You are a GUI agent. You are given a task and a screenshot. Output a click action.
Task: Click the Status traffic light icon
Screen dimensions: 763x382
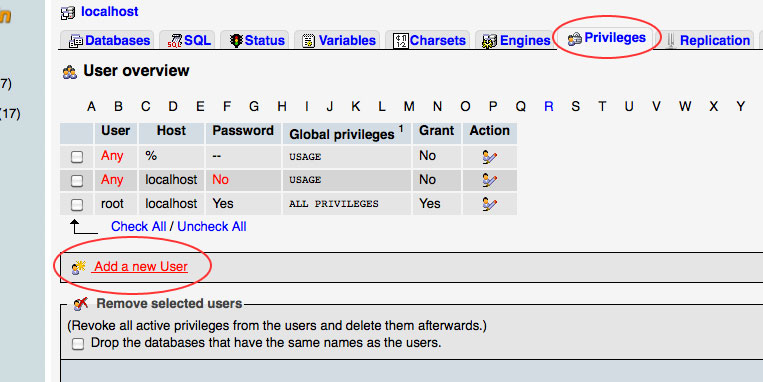click(x=236, y=40)
